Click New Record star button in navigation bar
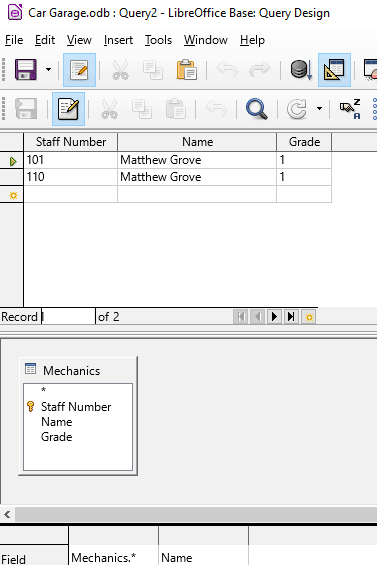 click(309, 317)
